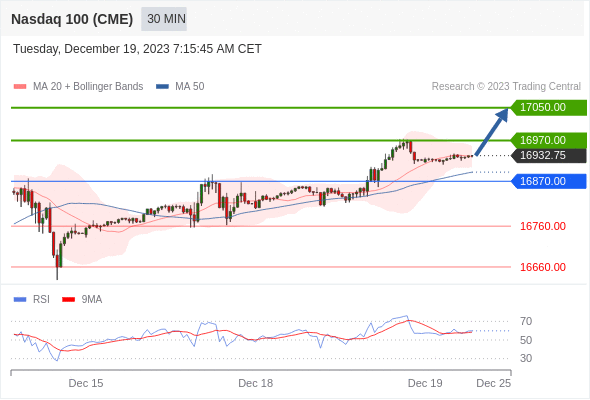Click the RSI 70 axis value
Screen dimensions: 590x400
click(526, 321)
